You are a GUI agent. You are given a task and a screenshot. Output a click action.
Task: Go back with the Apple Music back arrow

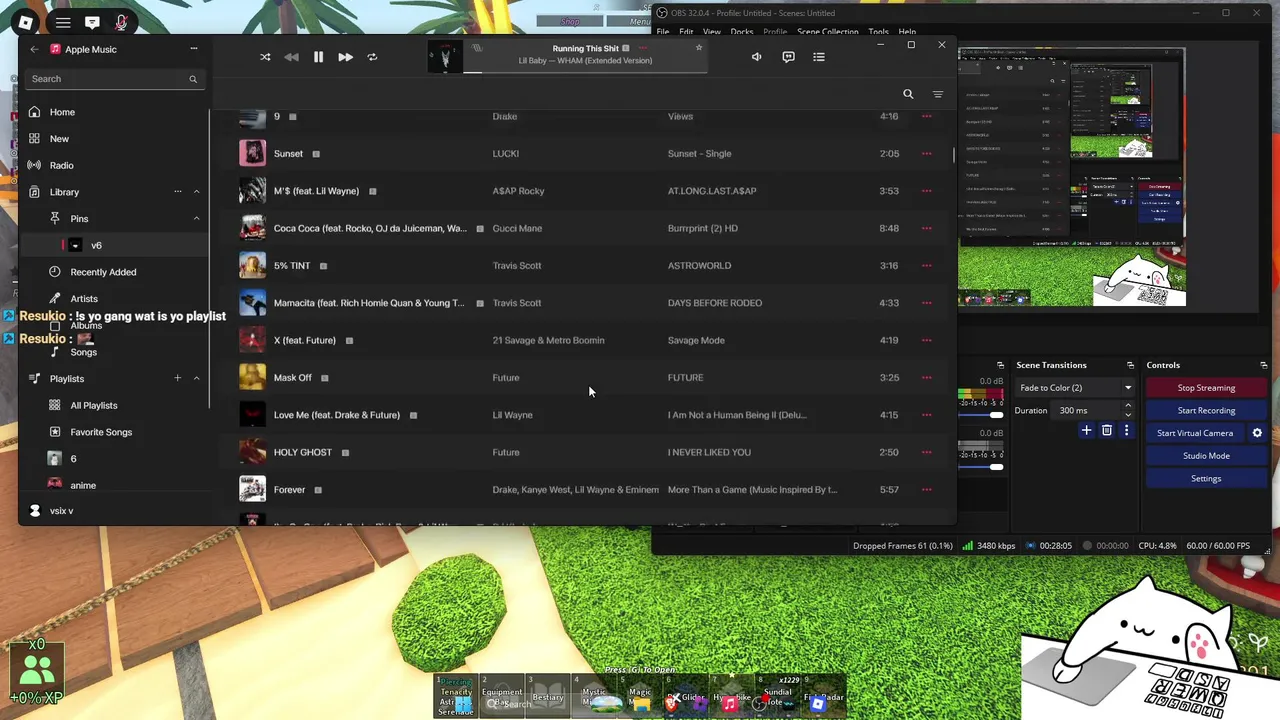tap(34, 49)
